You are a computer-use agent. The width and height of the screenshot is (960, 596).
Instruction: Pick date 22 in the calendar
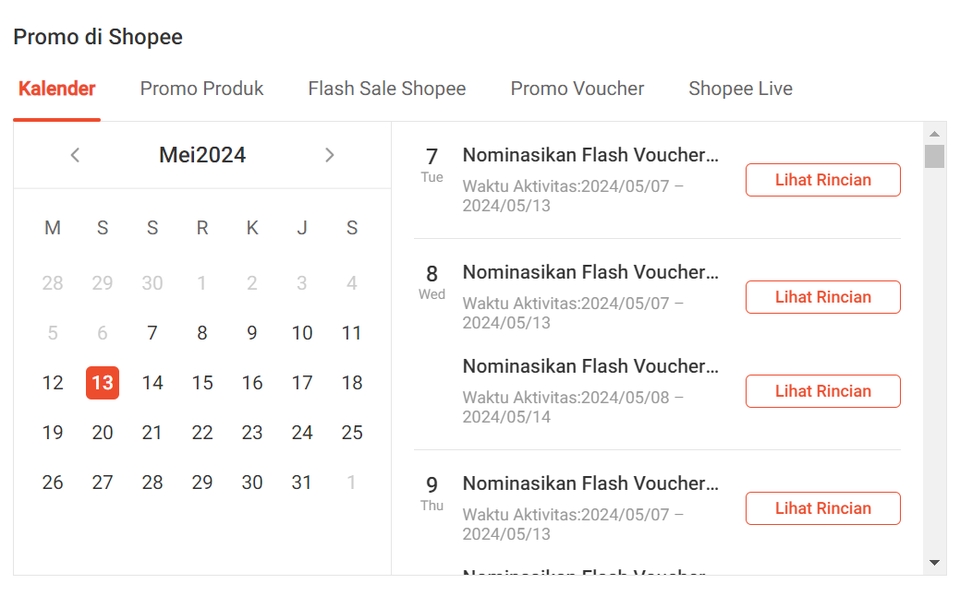(x=202, y=433)
